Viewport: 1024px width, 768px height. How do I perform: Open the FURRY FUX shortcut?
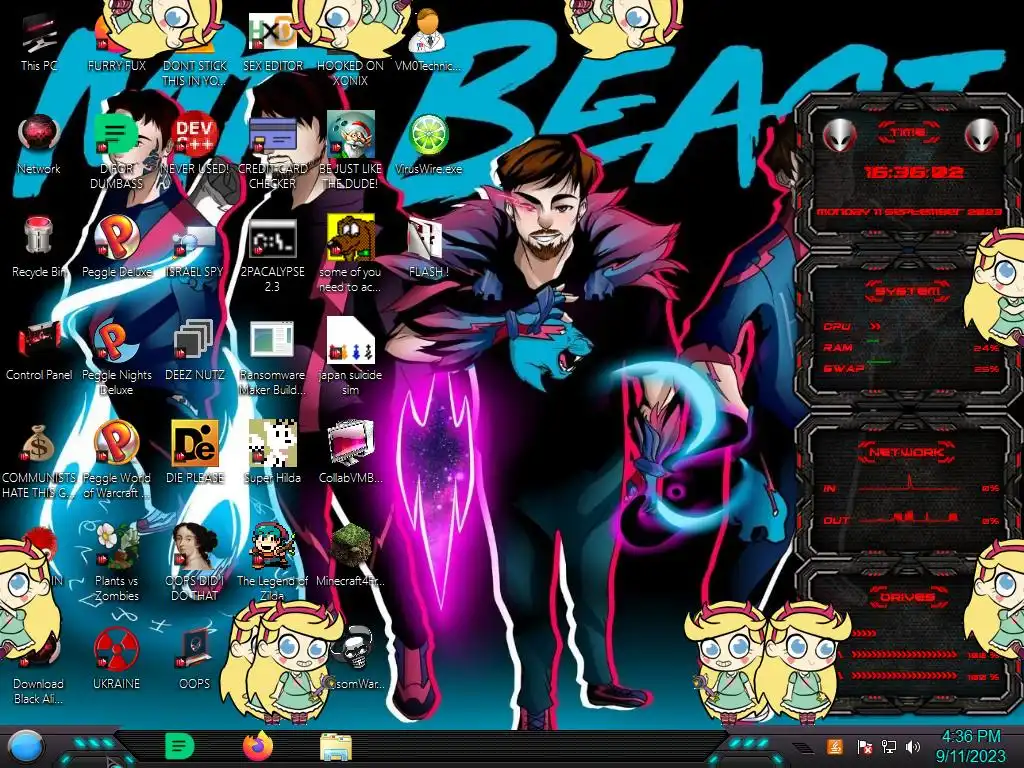coord(116,42)
